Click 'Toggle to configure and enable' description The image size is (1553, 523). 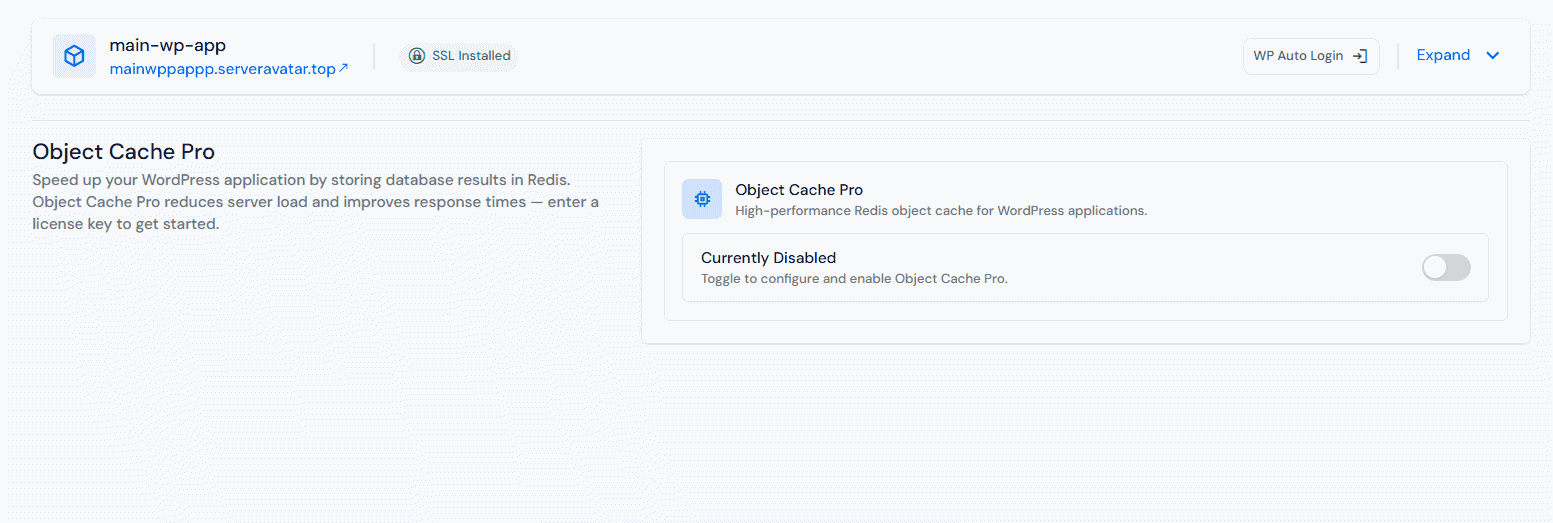point(854,279)
